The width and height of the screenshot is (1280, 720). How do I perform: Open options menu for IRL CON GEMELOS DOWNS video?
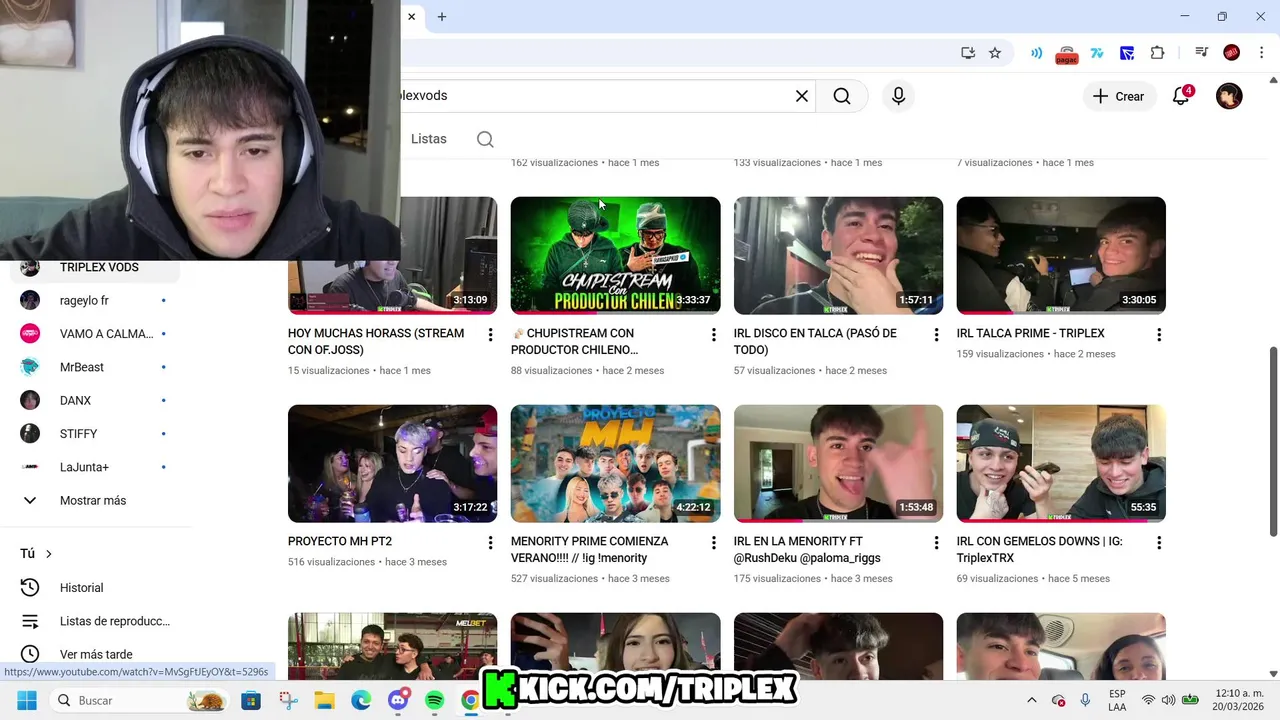point(1159,543)
